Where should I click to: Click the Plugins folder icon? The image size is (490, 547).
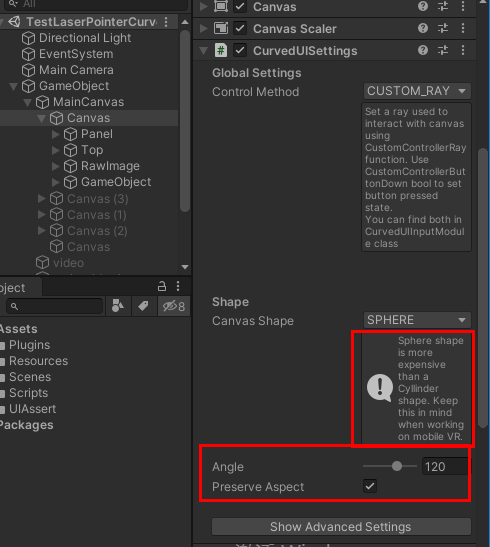[2, 345]
